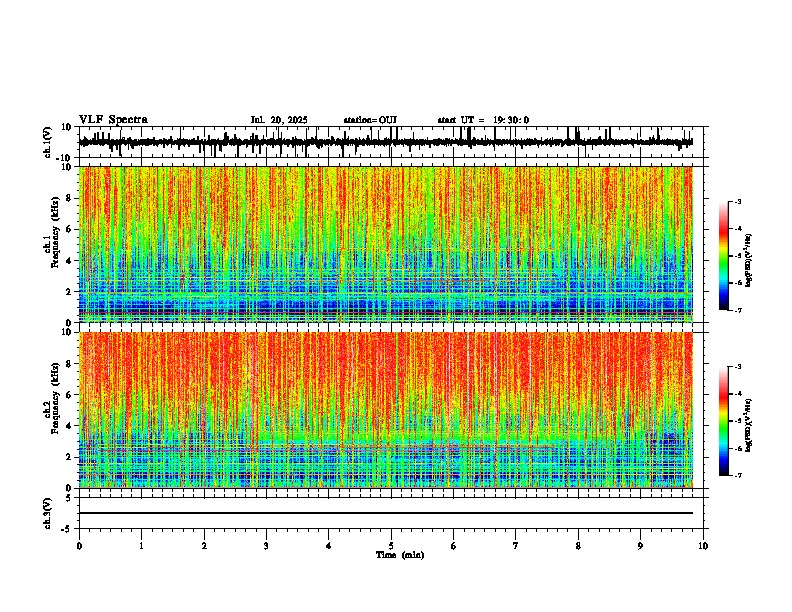Click the ch.2 "Frequency (kHz)" axis label
Viewport: 792px width, 612px height.
coord(55,398)
